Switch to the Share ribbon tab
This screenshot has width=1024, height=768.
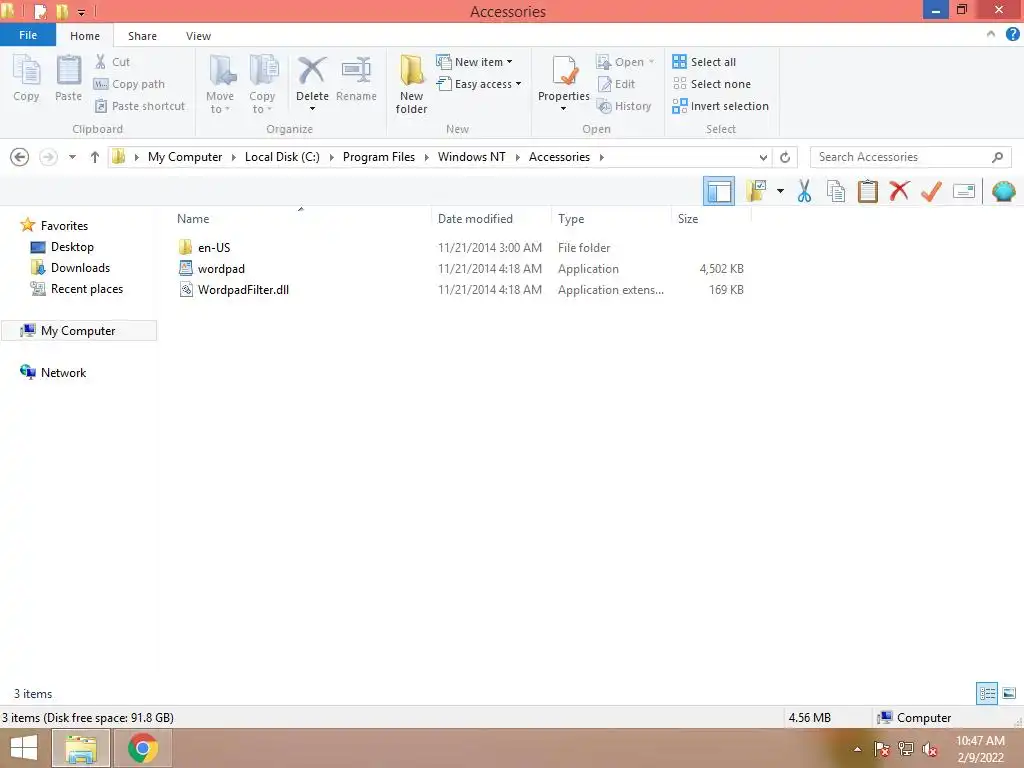[x=142, y=36]
